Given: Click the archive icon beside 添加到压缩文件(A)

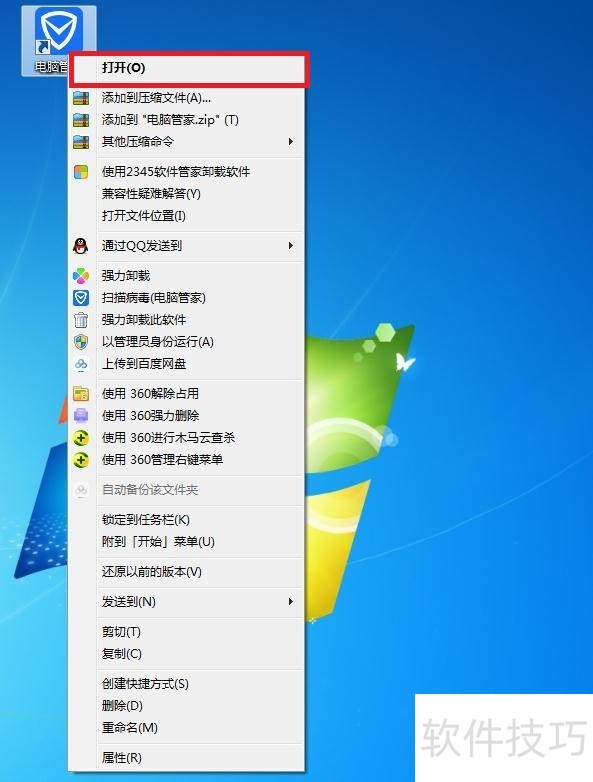Looking at the screenshot, I should point(81,98).
